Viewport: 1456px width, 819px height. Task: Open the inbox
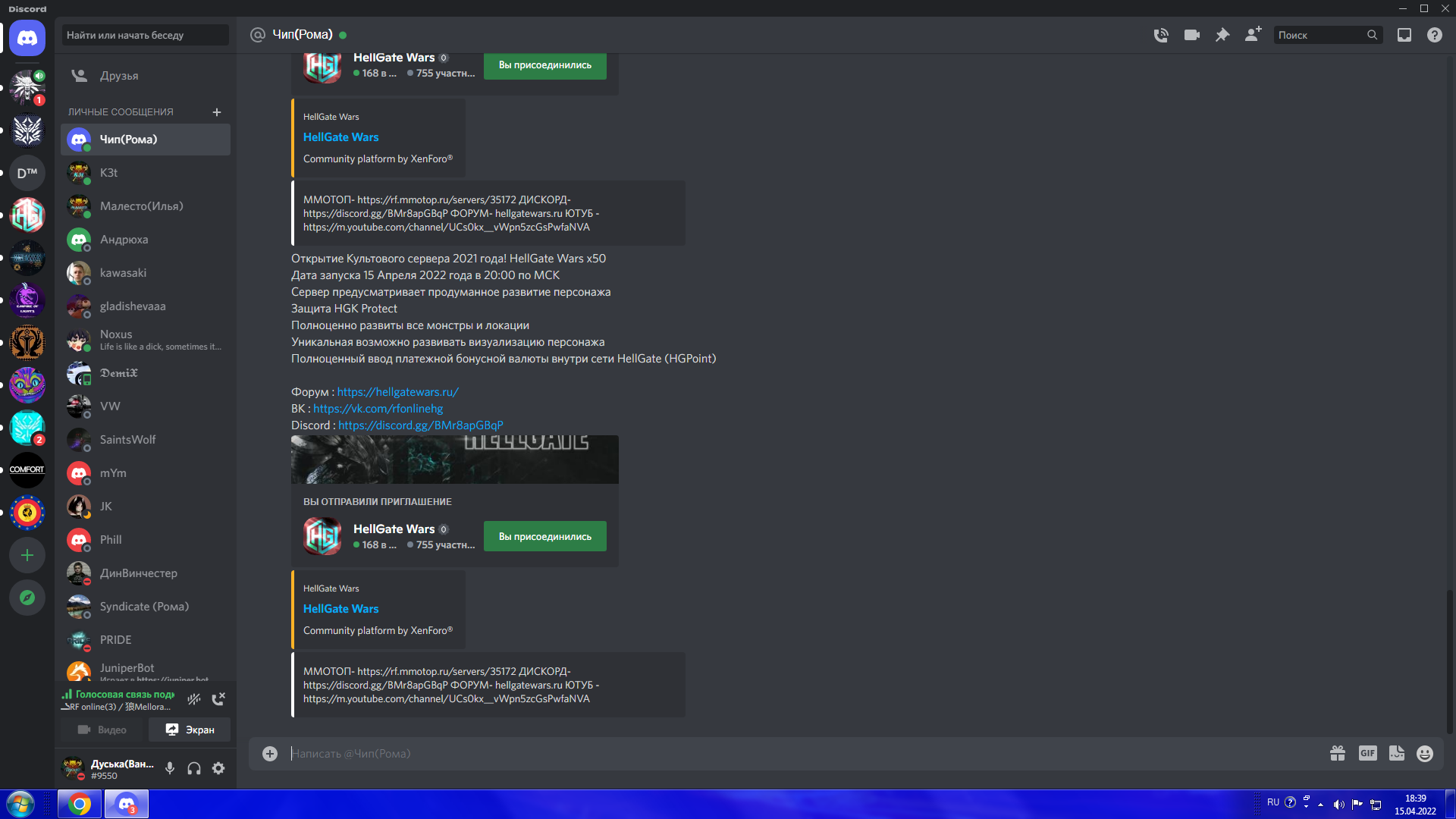1404,35
